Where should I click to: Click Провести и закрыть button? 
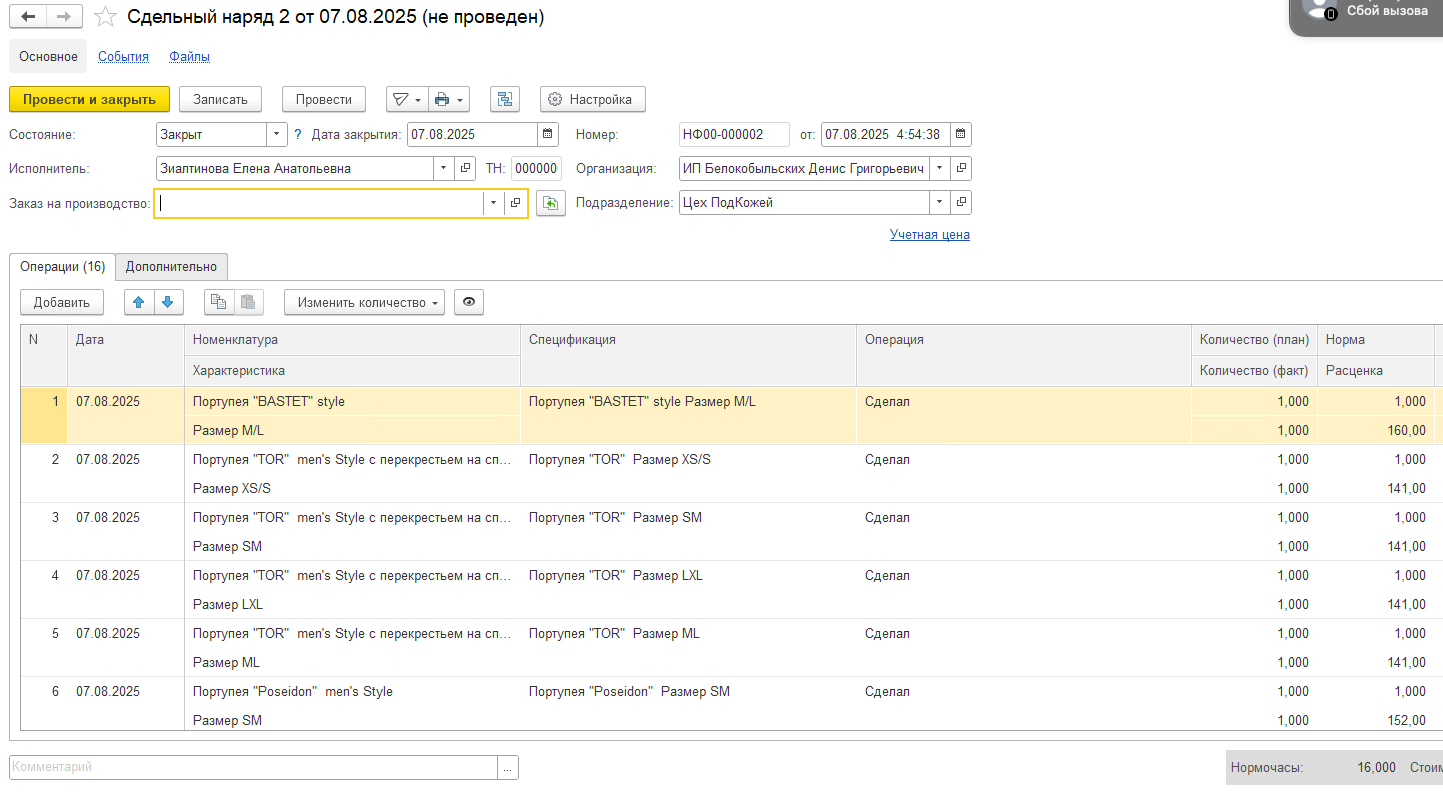(x=89, y=99)
